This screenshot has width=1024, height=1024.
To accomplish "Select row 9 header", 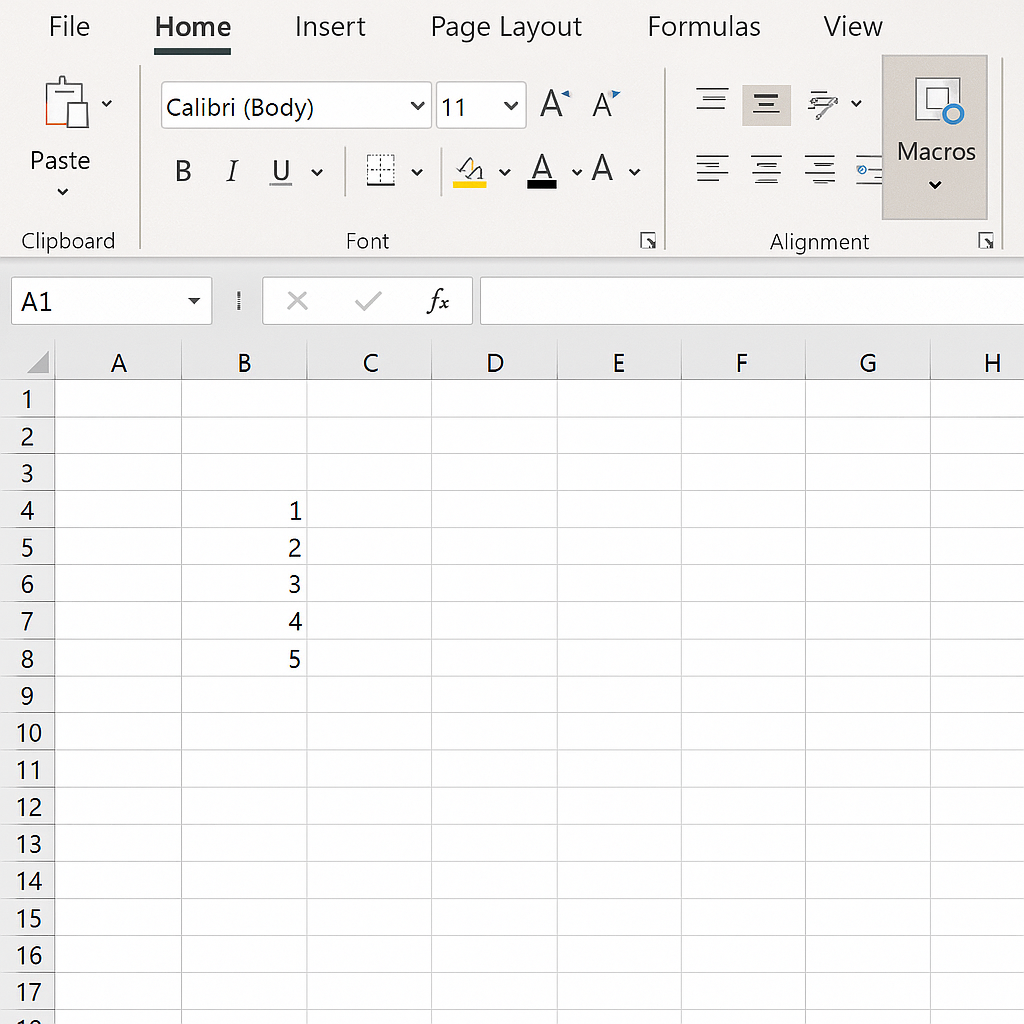I will [27, 696].
